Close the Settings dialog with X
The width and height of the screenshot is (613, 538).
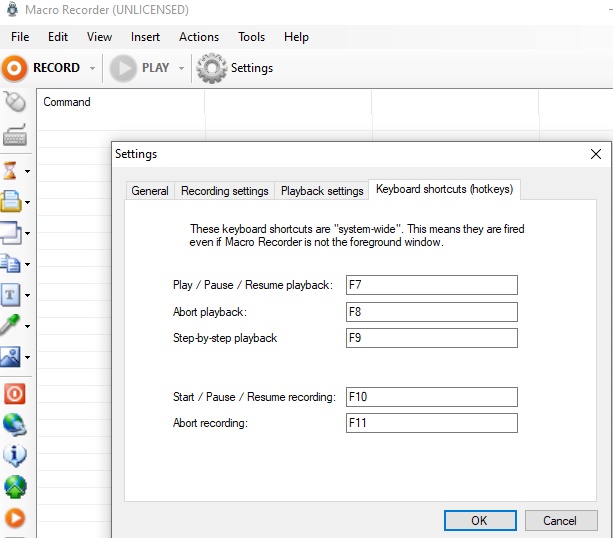click(x=596, y=154)
